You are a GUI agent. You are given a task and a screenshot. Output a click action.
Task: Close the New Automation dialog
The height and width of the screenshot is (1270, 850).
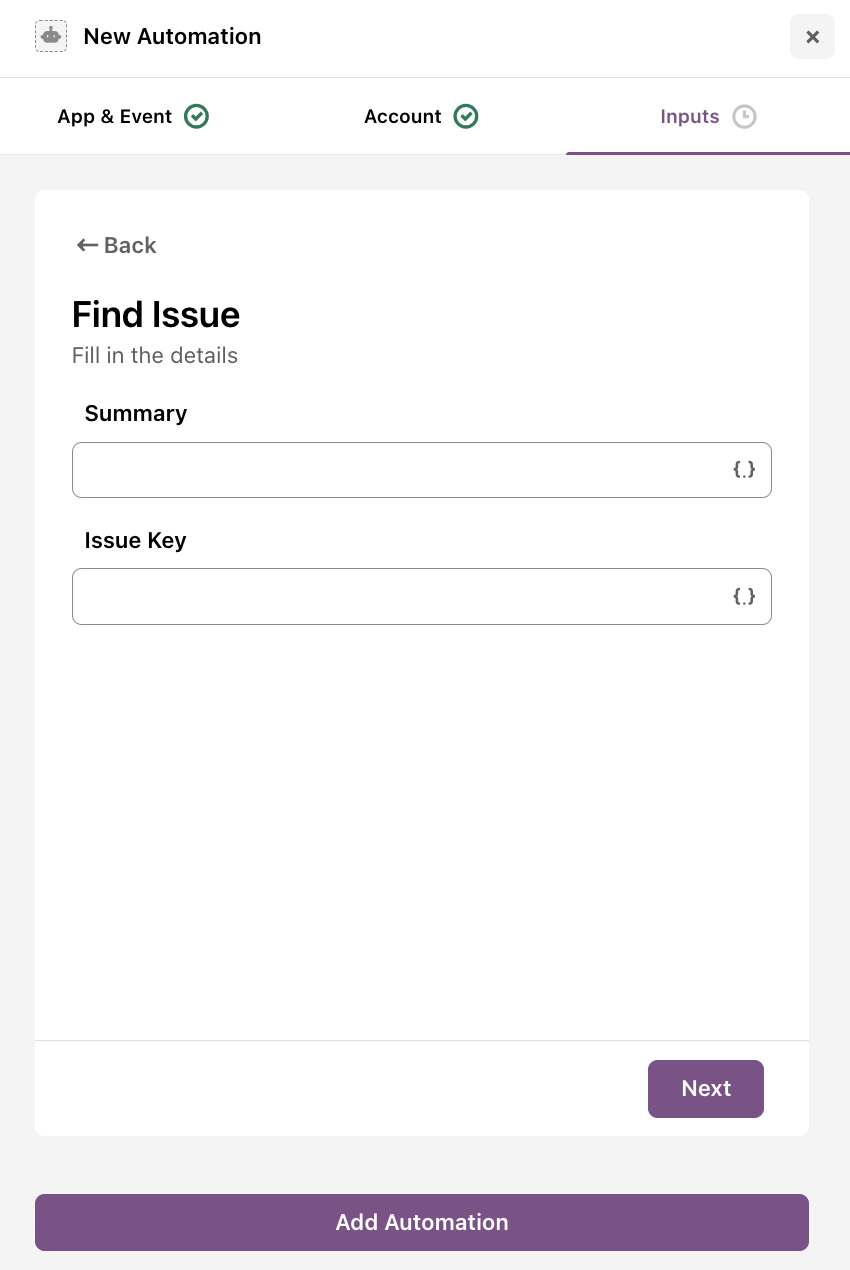tap(812, 37)
